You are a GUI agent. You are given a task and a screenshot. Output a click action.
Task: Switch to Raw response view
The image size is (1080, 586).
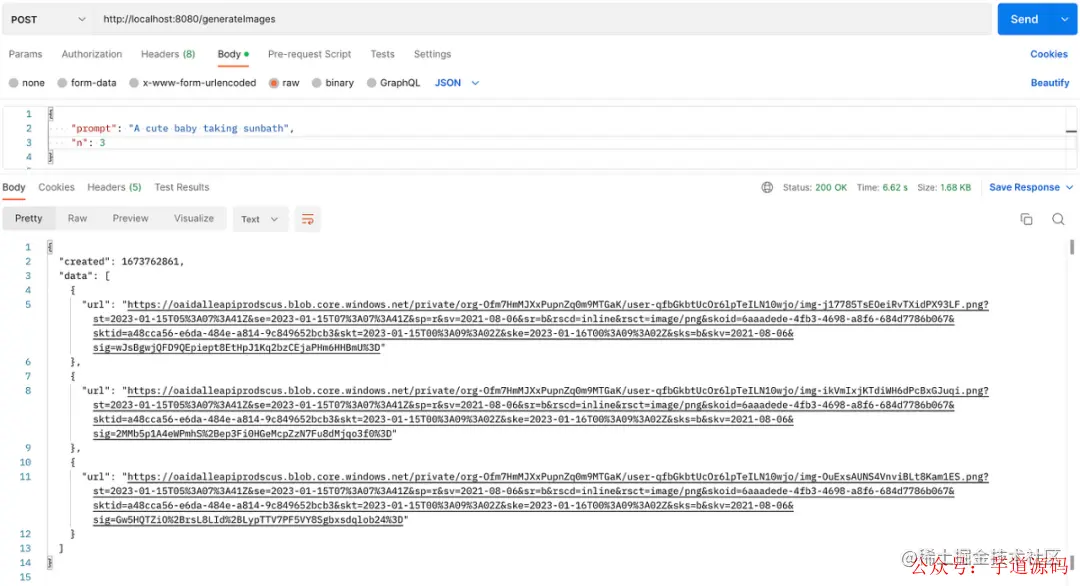(x=77, y=218)
